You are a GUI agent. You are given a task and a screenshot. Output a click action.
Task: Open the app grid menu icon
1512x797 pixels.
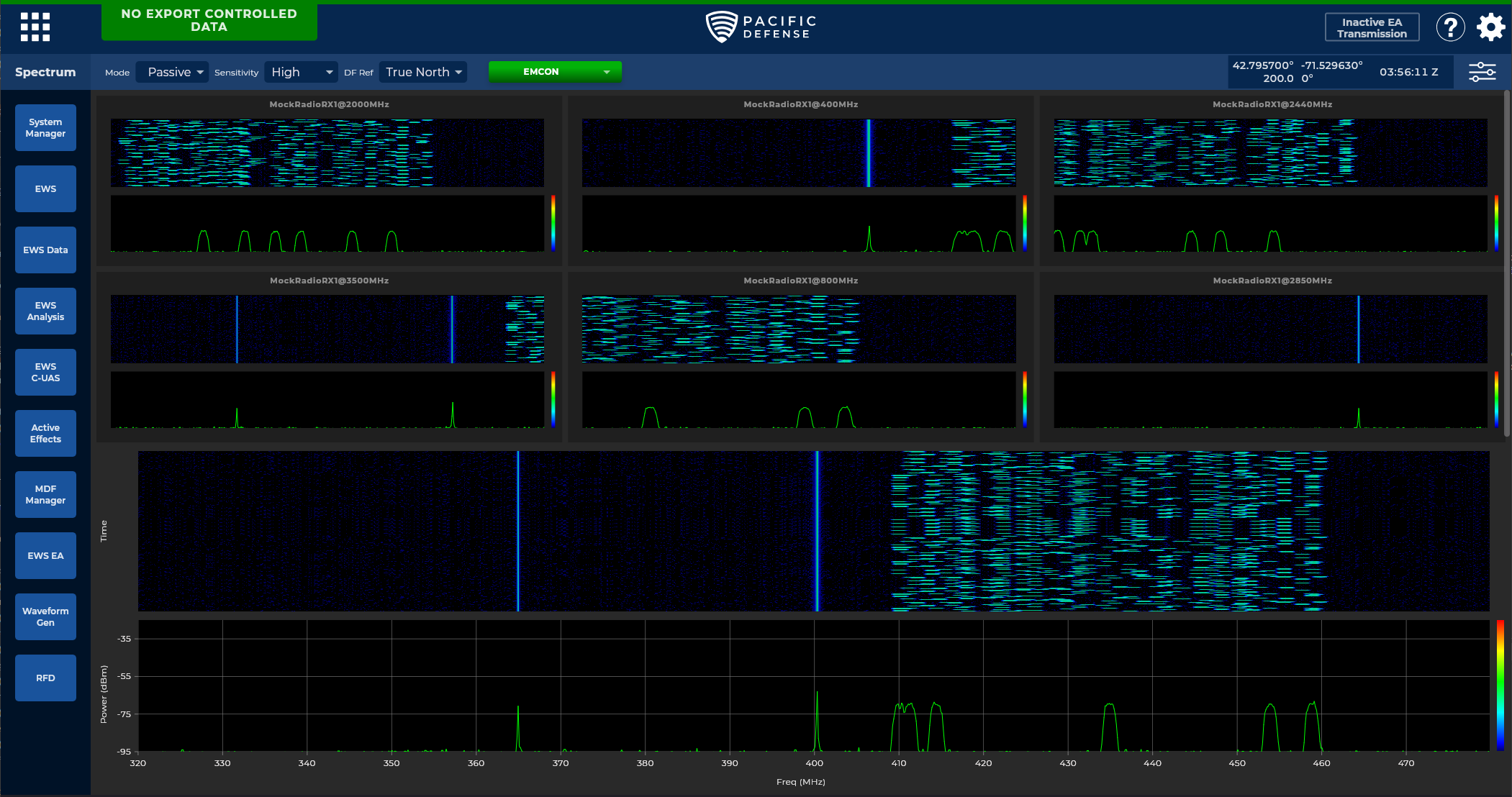pyautogui.click(x=35, y=27)
